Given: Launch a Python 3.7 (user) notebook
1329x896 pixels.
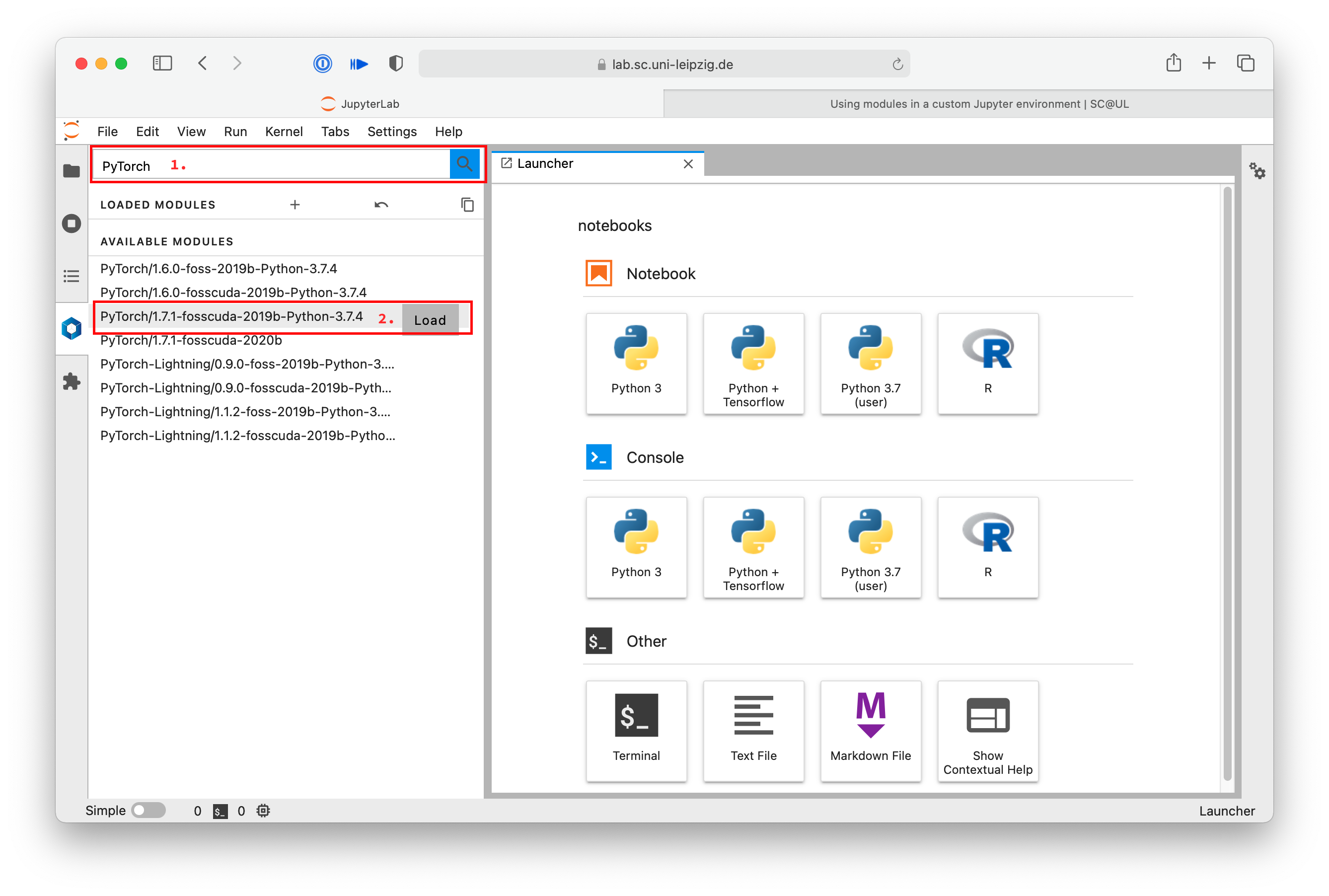Looking at the screenshot, I should [870, 364].
